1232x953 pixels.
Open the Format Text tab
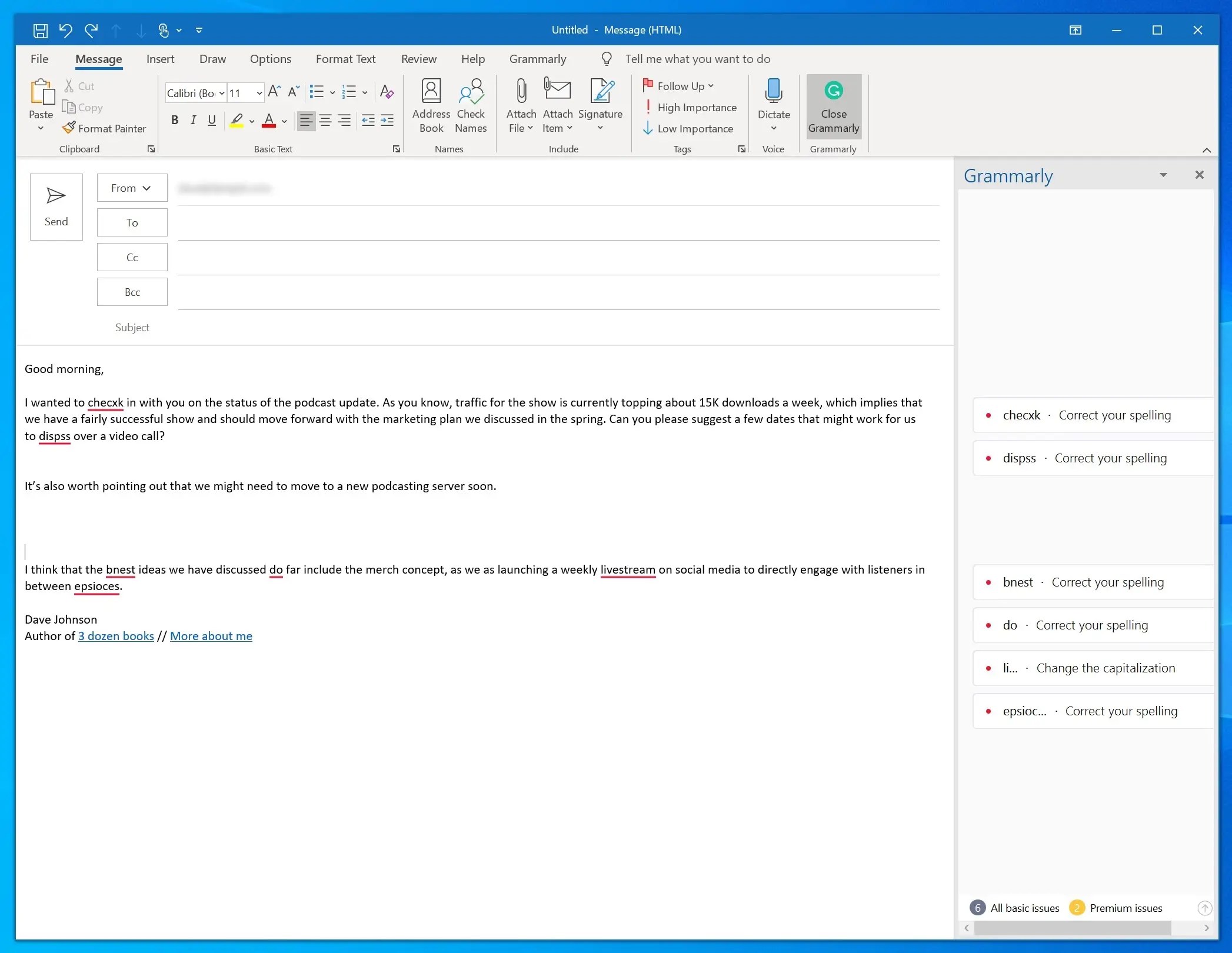(x=345, y=59)
